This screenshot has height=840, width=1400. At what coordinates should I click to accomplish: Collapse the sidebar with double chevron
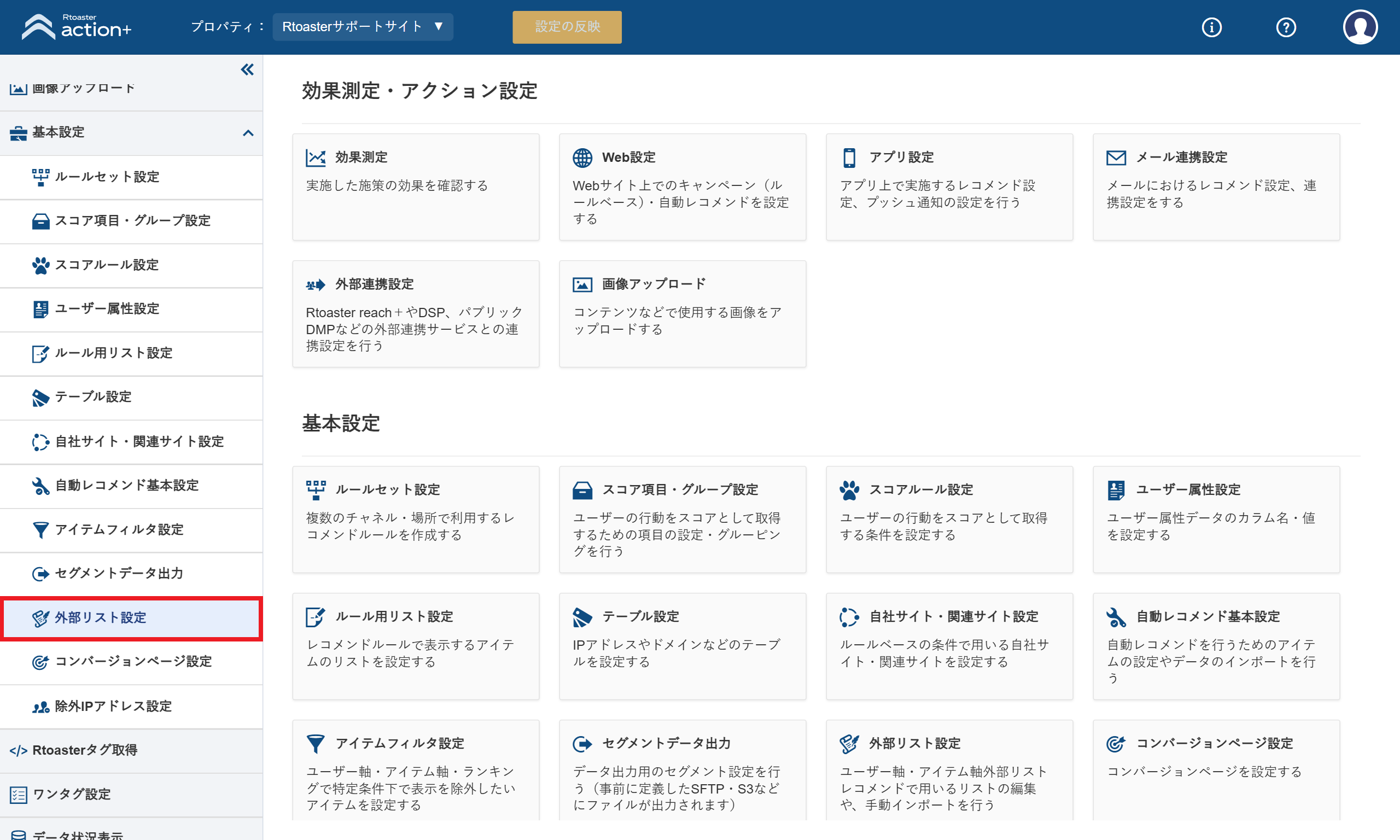[247, 69]
